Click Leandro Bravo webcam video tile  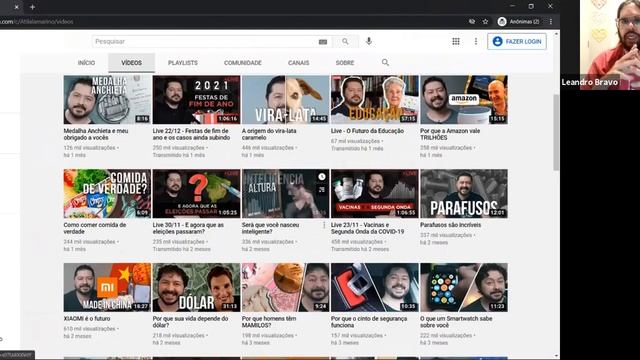[x=610, y=45]
